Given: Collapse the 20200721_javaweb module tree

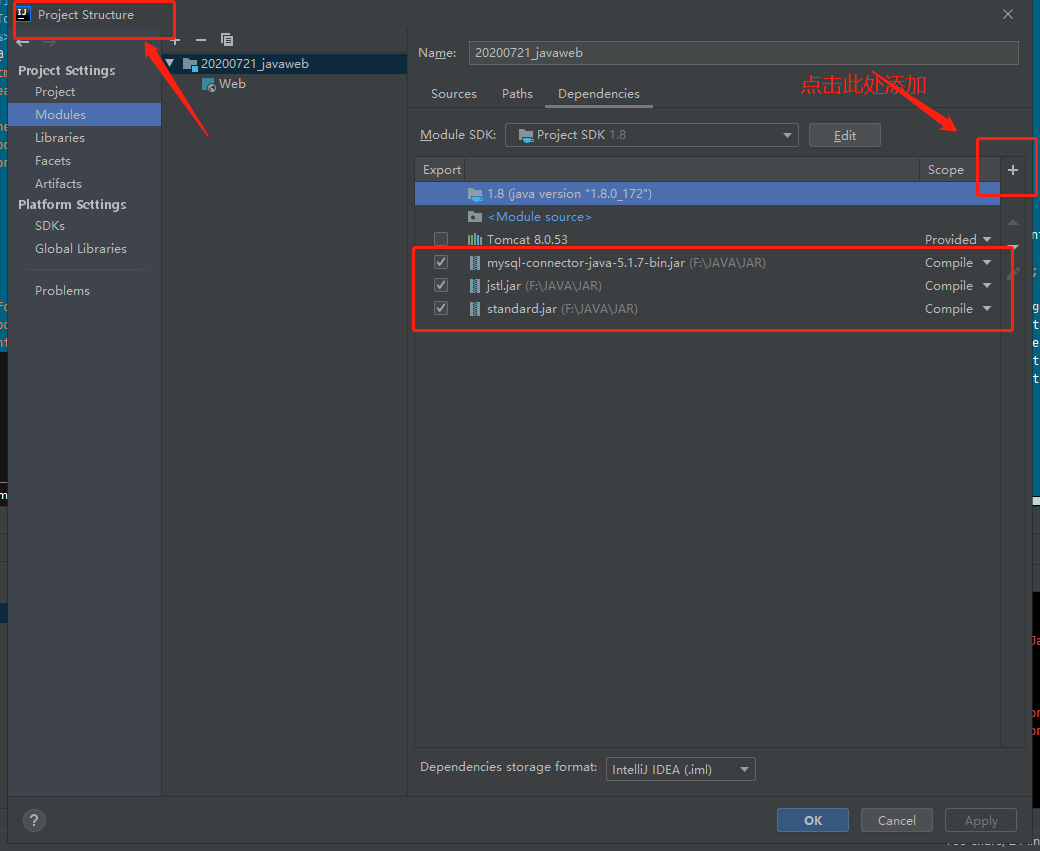Looking at the screenshot, I should point(170,64).
